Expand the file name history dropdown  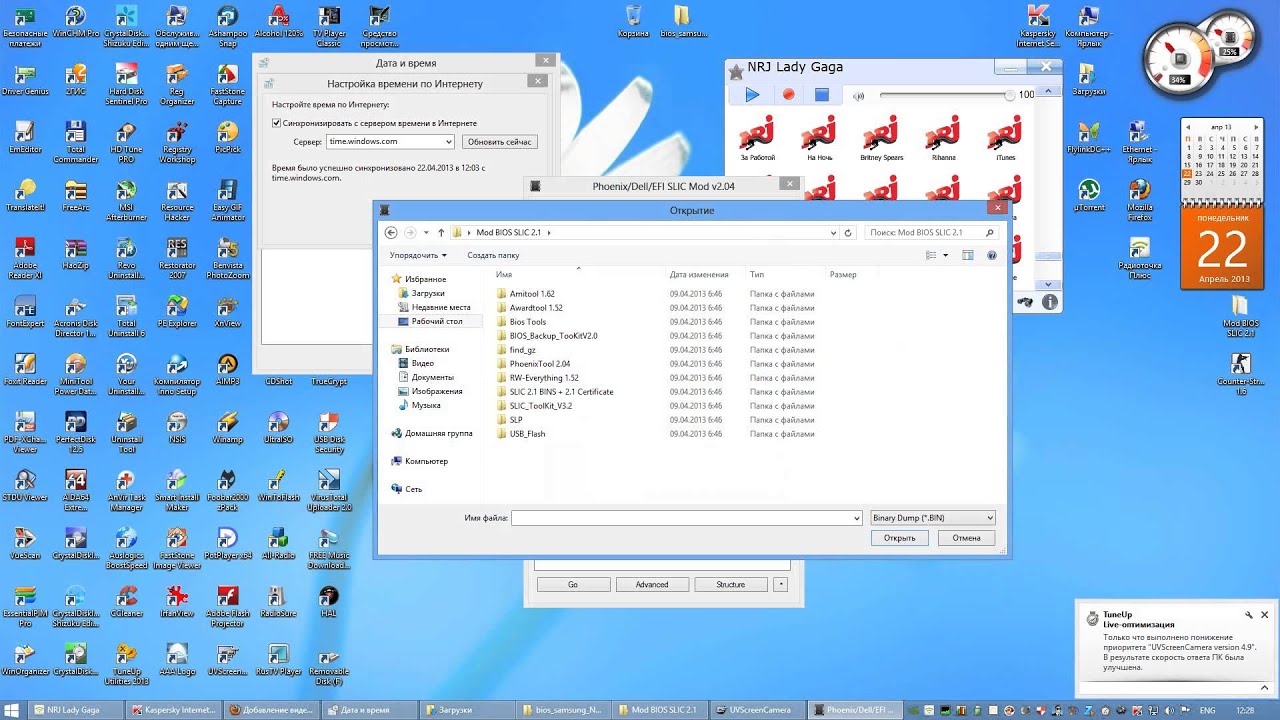(x=856, y=518)
